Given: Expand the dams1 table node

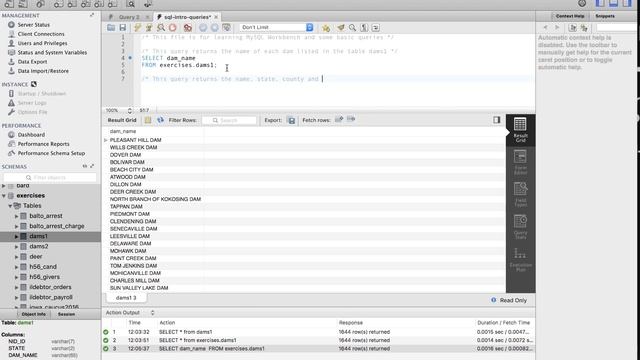Looking at the screenshot, I should [16, 236].
